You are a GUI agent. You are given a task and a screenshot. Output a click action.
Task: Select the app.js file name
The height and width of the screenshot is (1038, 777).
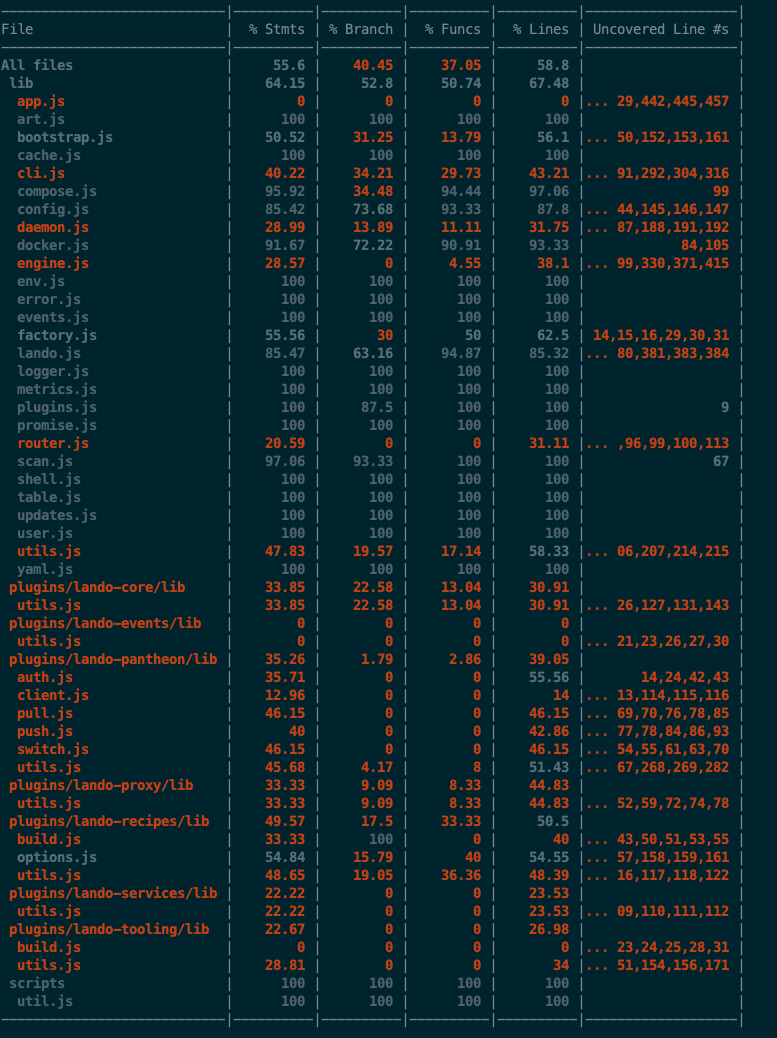41,101
